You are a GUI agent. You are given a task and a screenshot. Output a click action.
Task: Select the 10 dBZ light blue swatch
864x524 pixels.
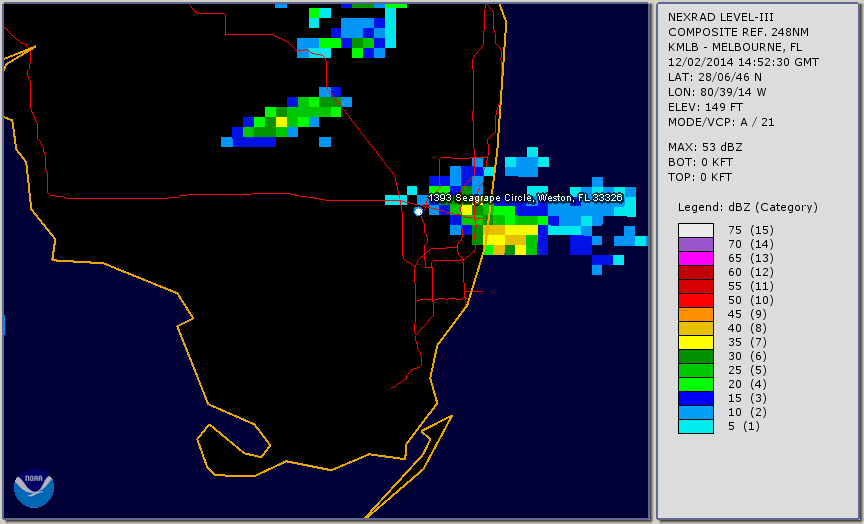click(696, 413)
